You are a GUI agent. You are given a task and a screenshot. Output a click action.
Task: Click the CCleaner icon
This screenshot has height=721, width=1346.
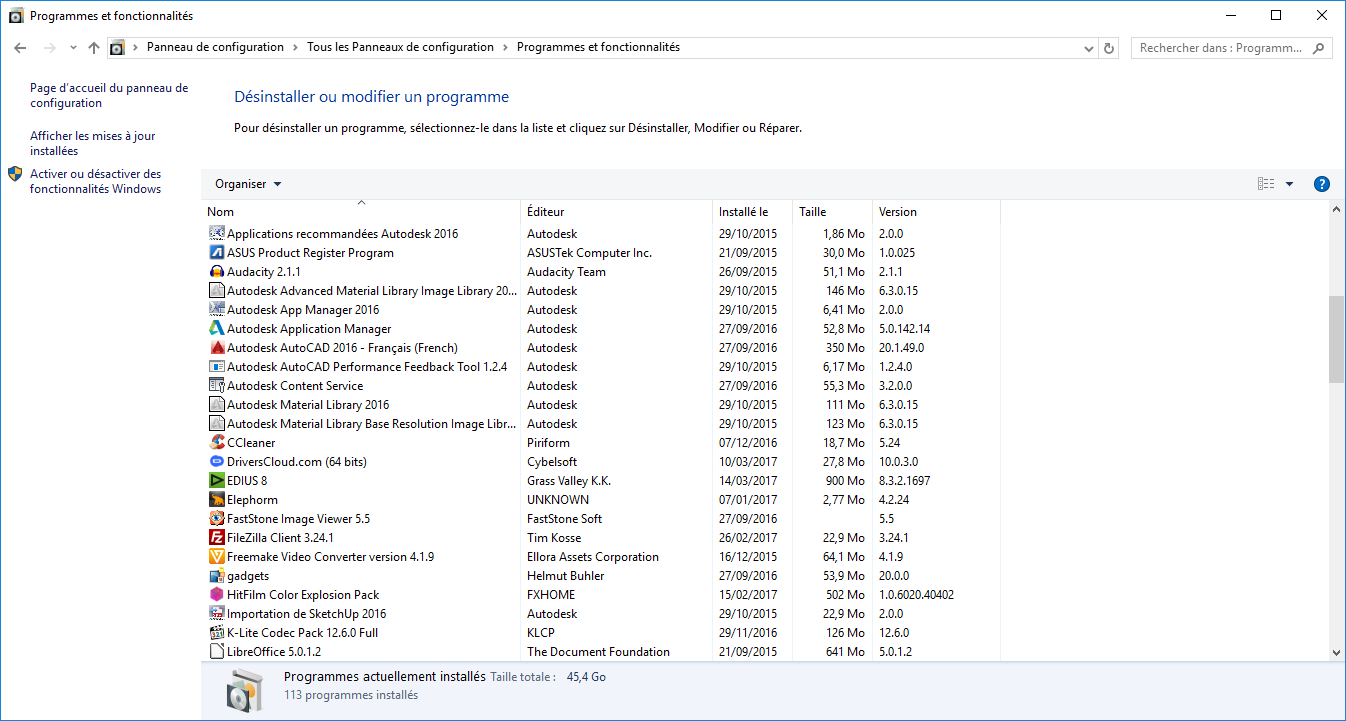[217, 443]
